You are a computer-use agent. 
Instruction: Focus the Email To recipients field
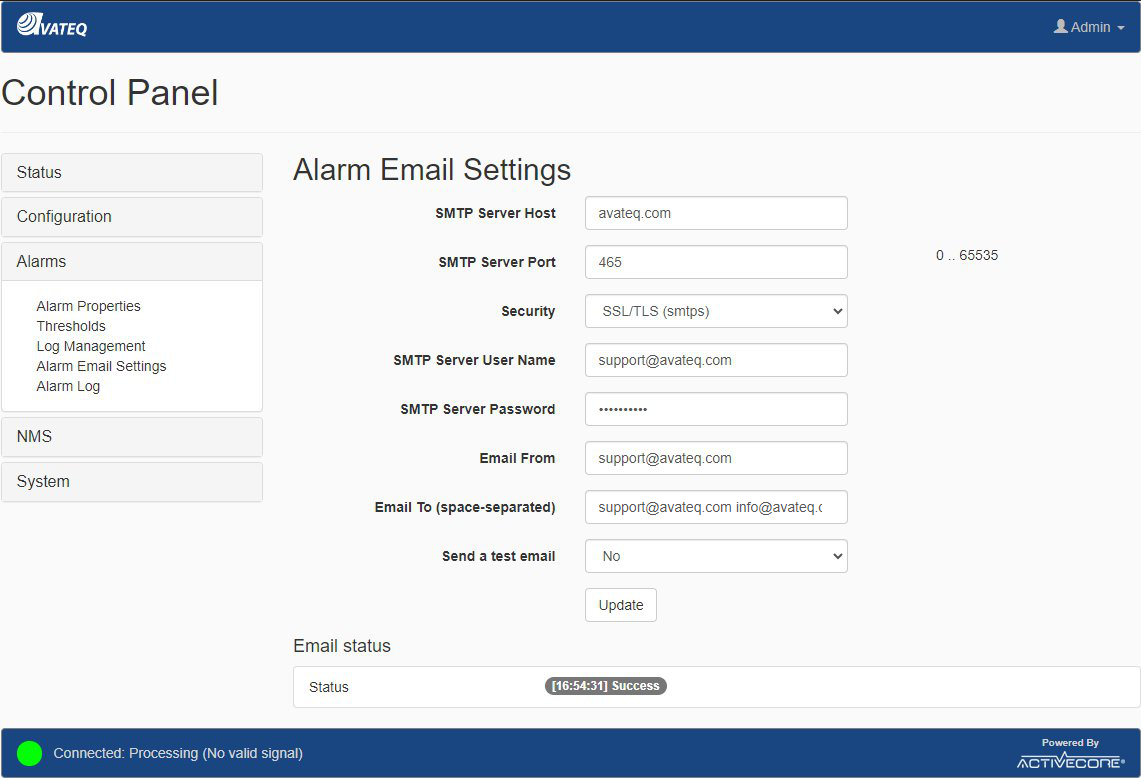click(x=716, y=507)
